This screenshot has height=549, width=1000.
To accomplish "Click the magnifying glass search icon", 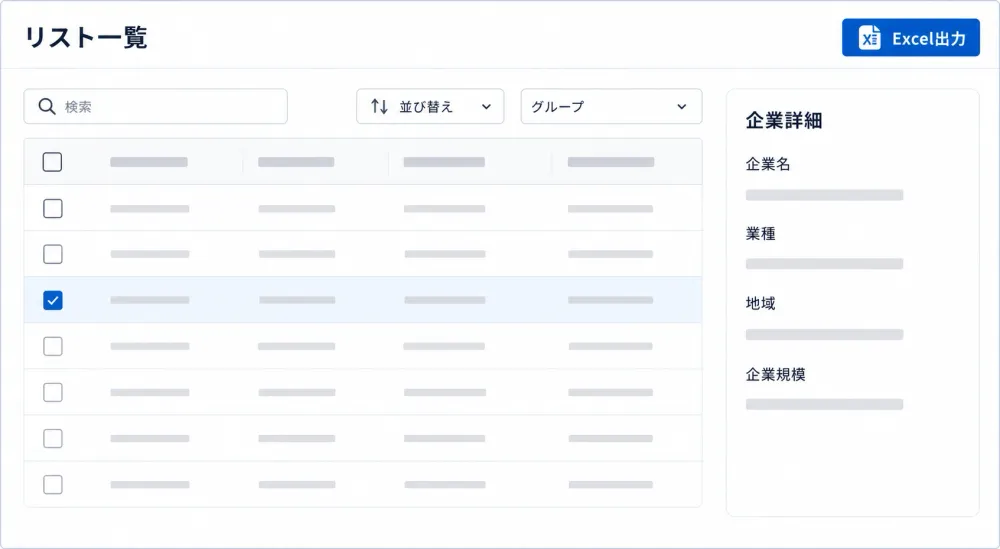I will tap(47, 106).
